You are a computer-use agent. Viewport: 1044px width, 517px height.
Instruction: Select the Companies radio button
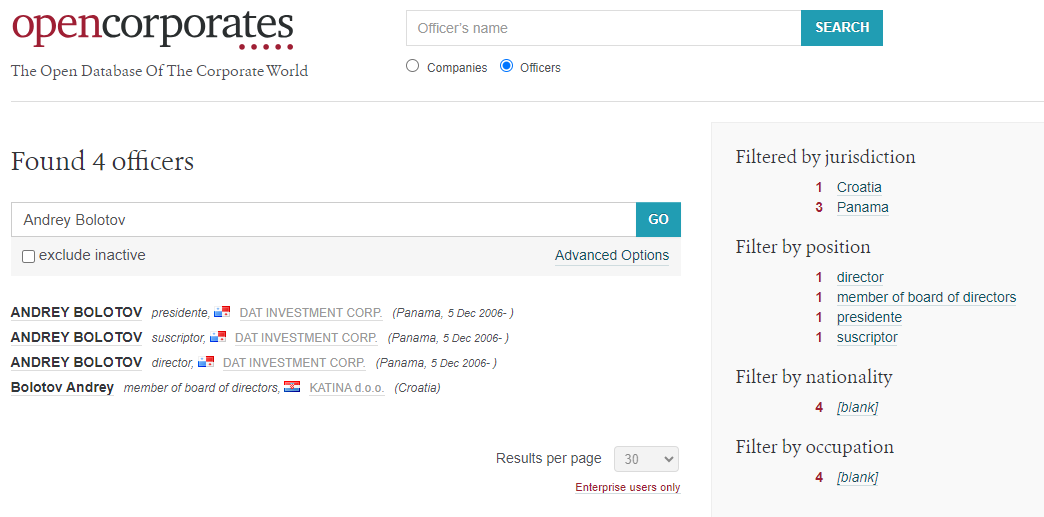tap(413, 66)
